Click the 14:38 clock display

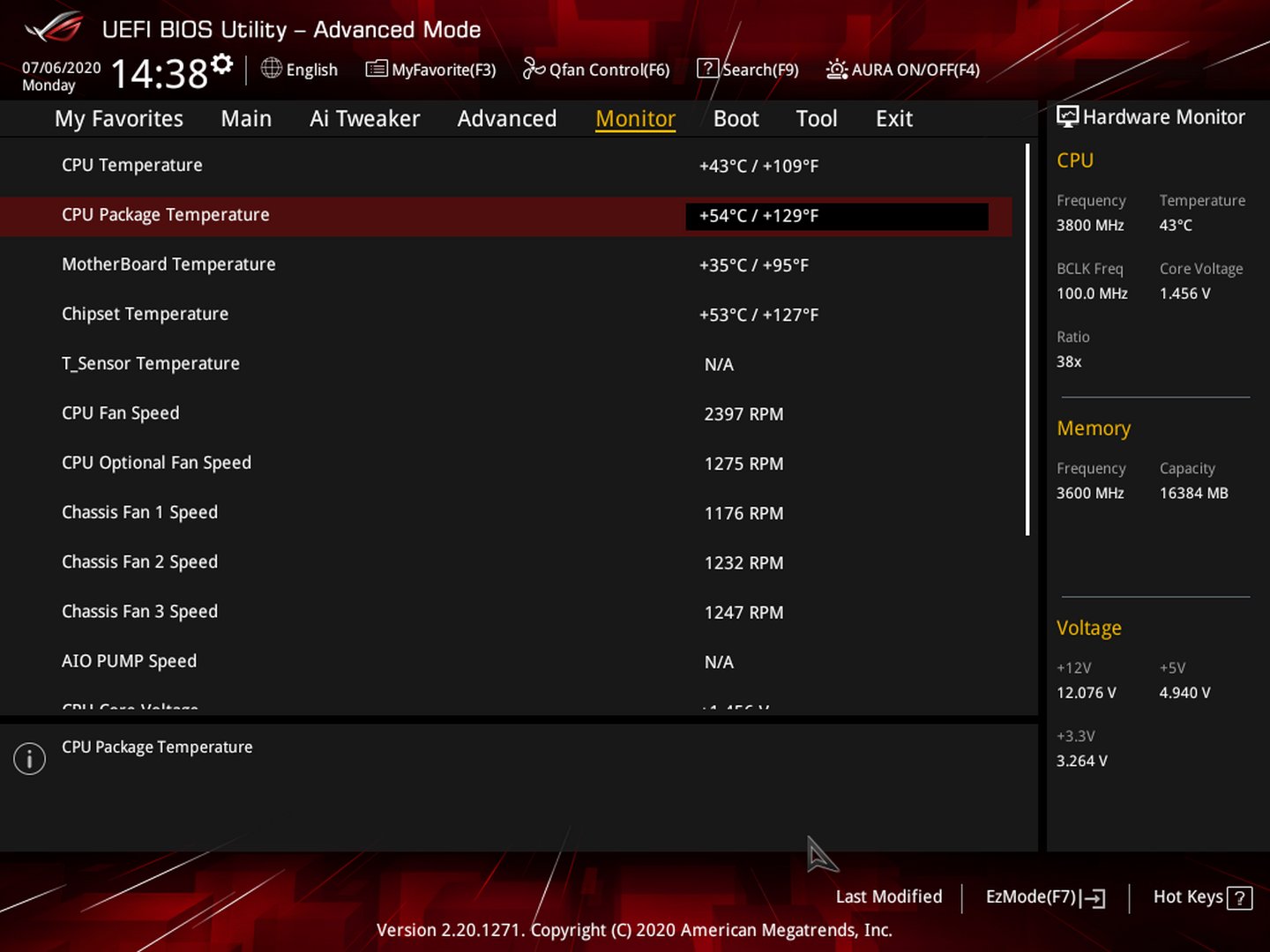160,73
